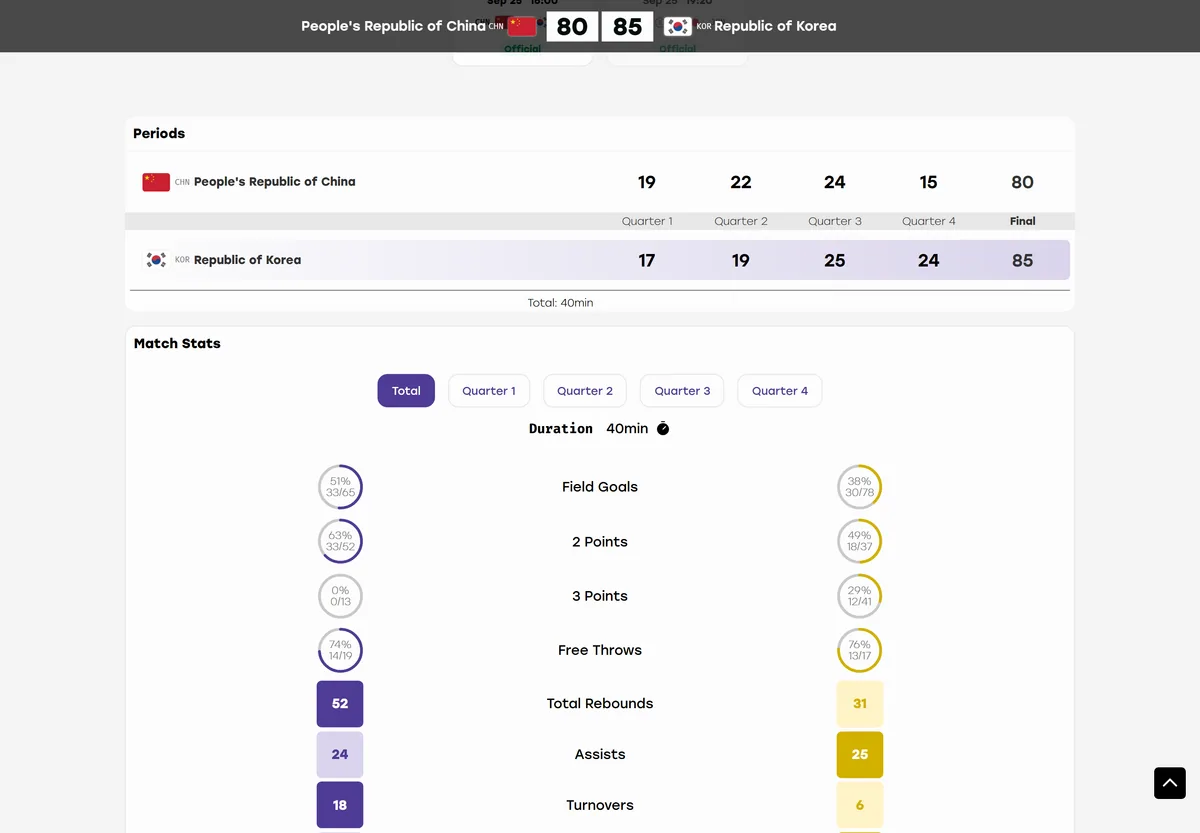Open People's Republic of China team link
The width and height of the screenshot is (1200, 833).
point(274,182)
